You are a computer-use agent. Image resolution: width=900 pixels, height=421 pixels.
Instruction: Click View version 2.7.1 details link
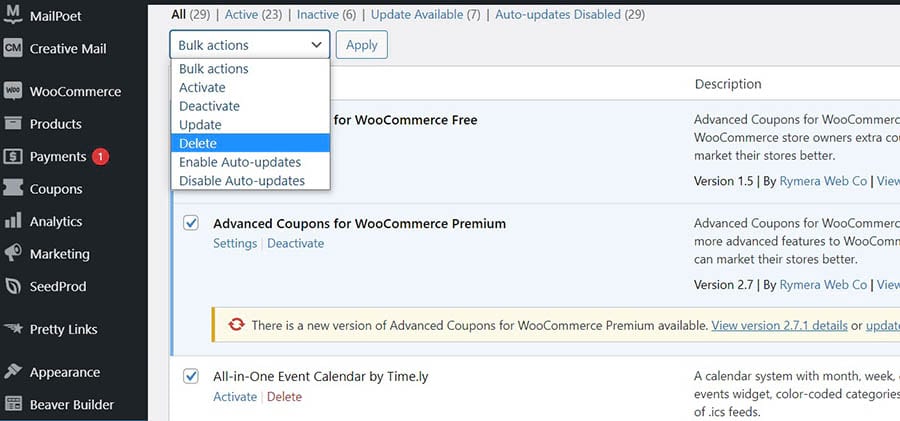click(x=779, y=326)
